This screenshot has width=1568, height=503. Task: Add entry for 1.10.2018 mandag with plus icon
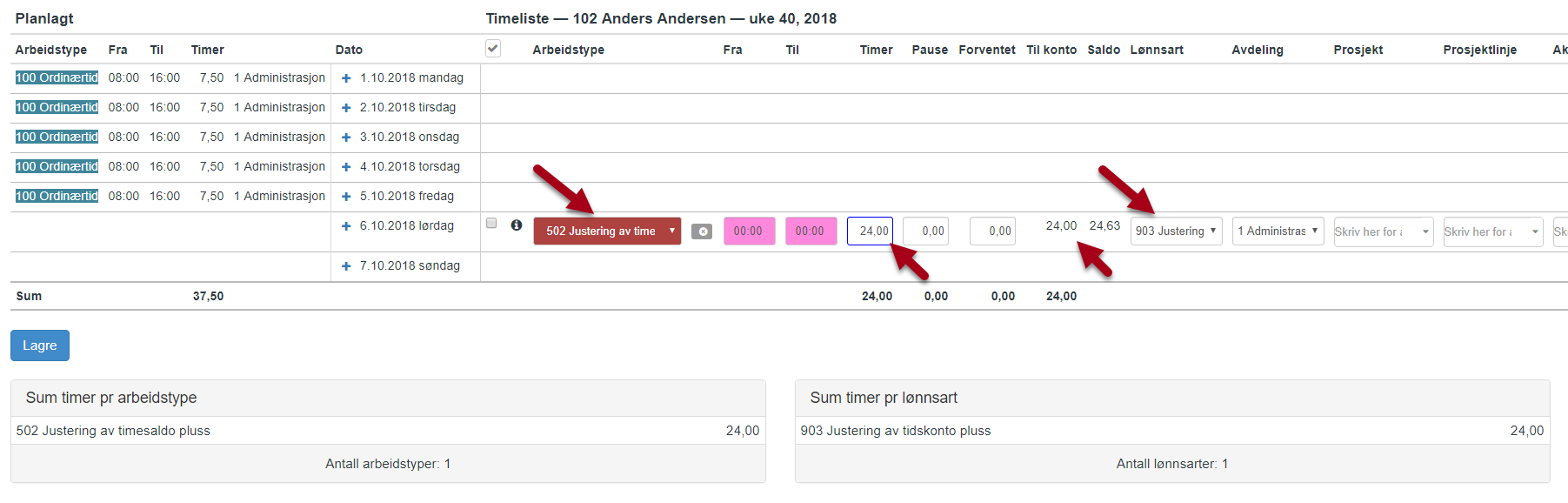(x=346, y=78)
